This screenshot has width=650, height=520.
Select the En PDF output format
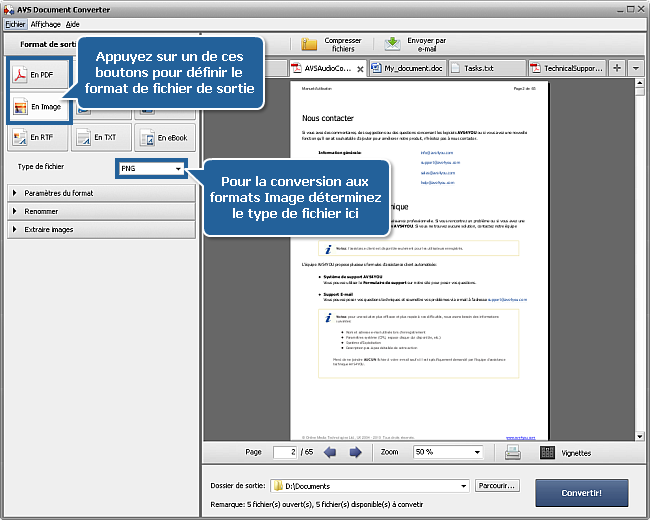[x=40, y=75]
